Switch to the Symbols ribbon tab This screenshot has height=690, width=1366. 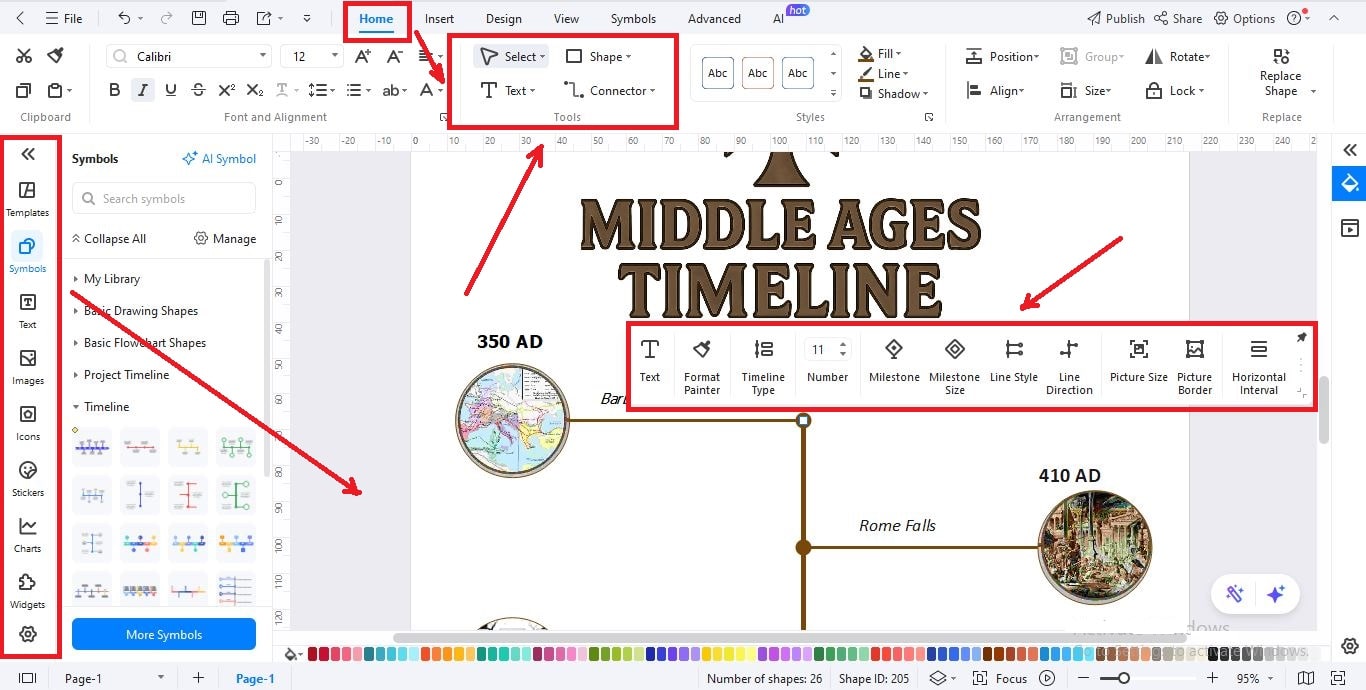point(633,18)
